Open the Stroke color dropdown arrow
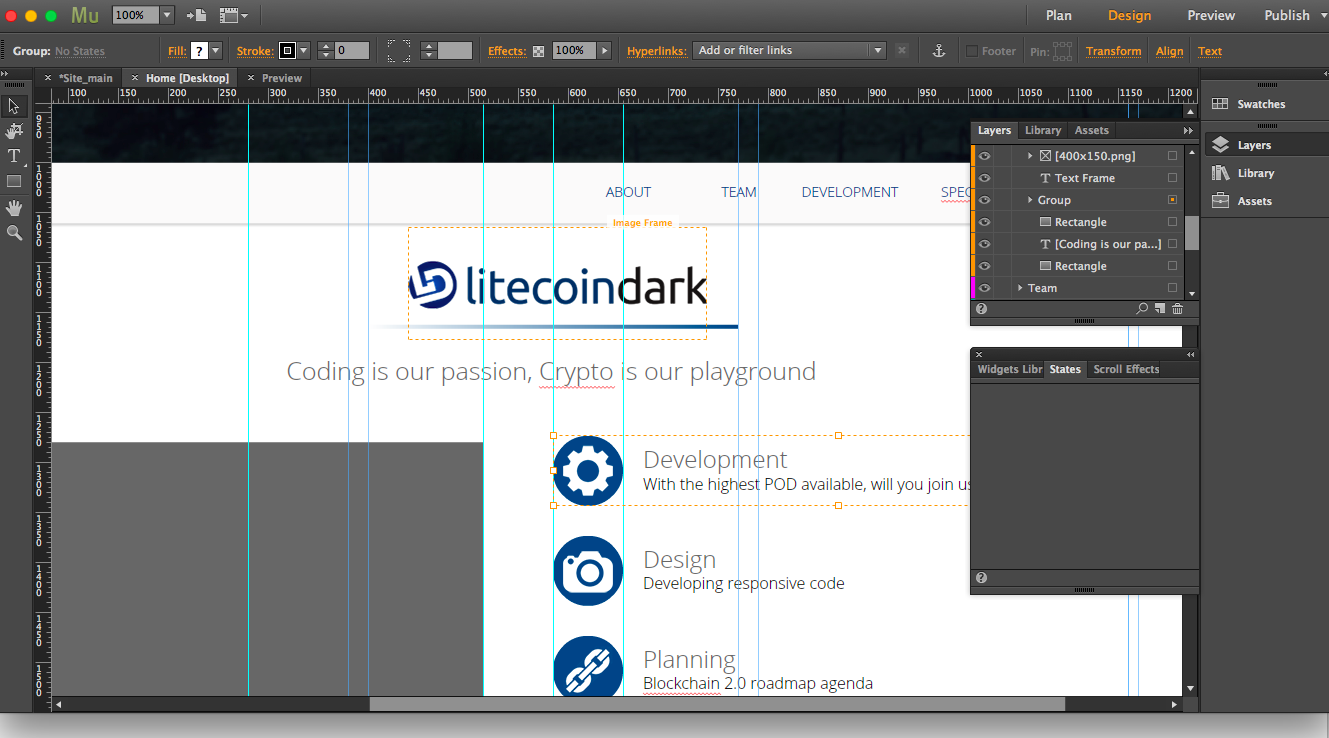The width and height of the screenshot is (1329, 738). (x=303, y=51)
